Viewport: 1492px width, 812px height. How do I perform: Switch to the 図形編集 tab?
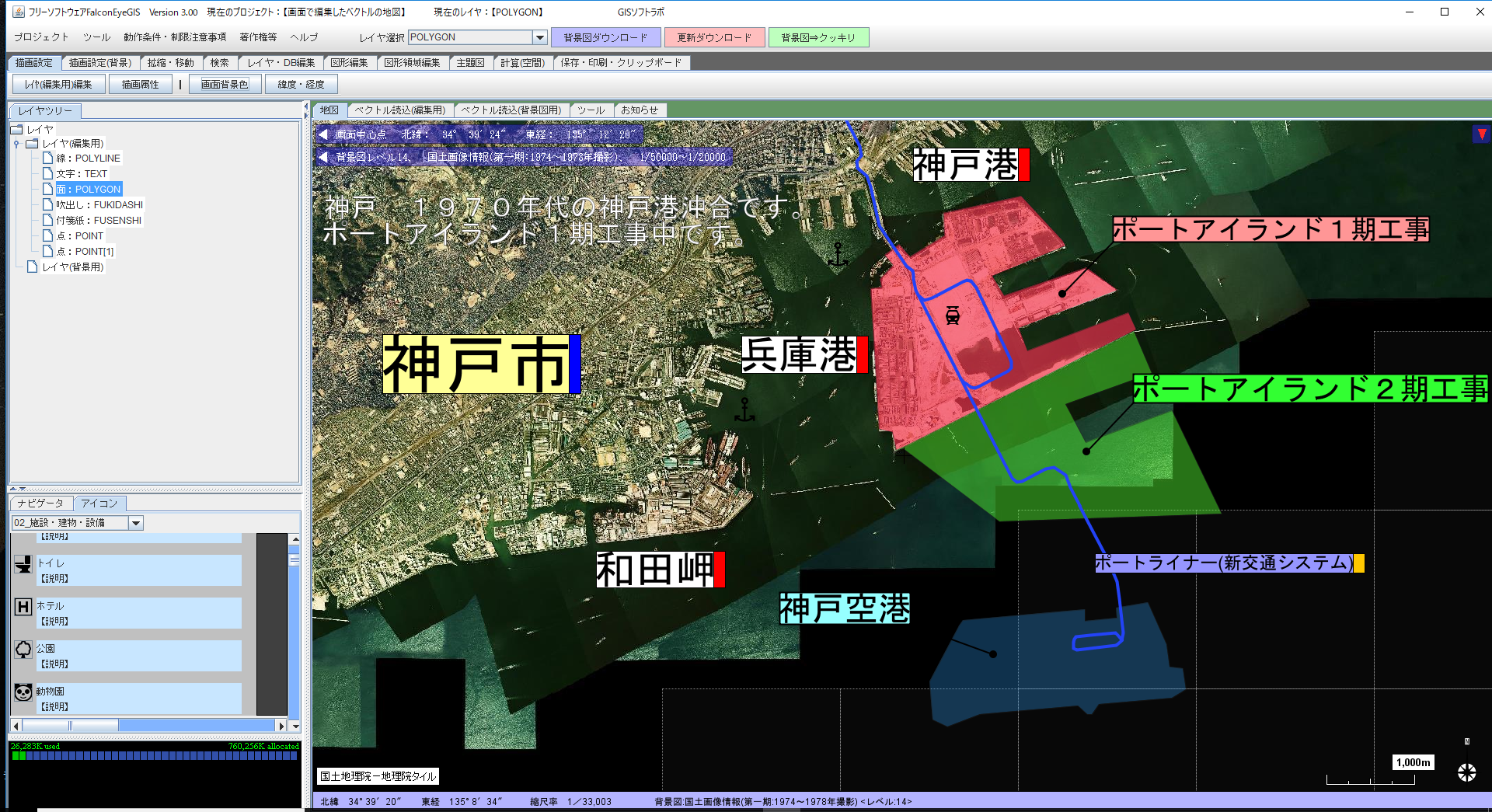click(x=350, y=63)
